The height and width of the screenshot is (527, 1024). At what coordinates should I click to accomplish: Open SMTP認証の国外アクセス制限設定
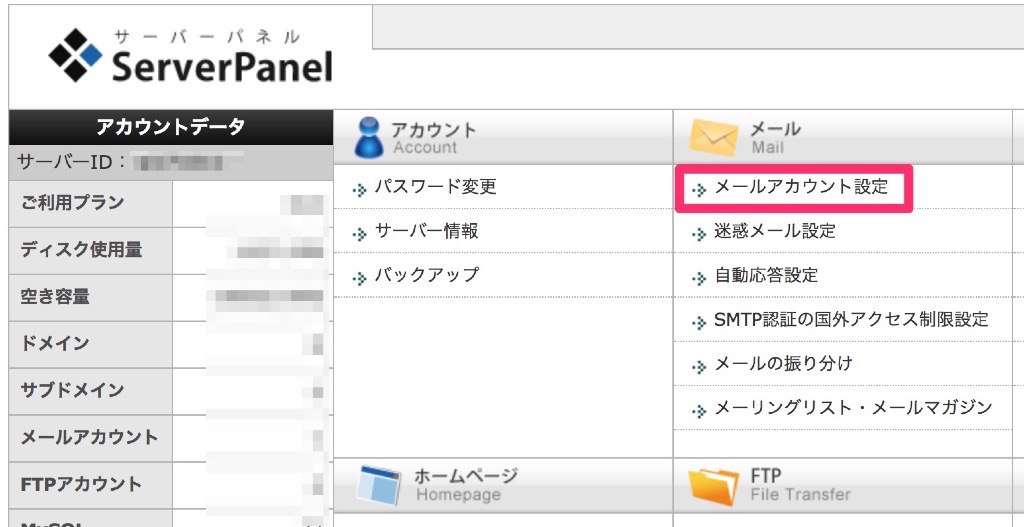[850, 320]
